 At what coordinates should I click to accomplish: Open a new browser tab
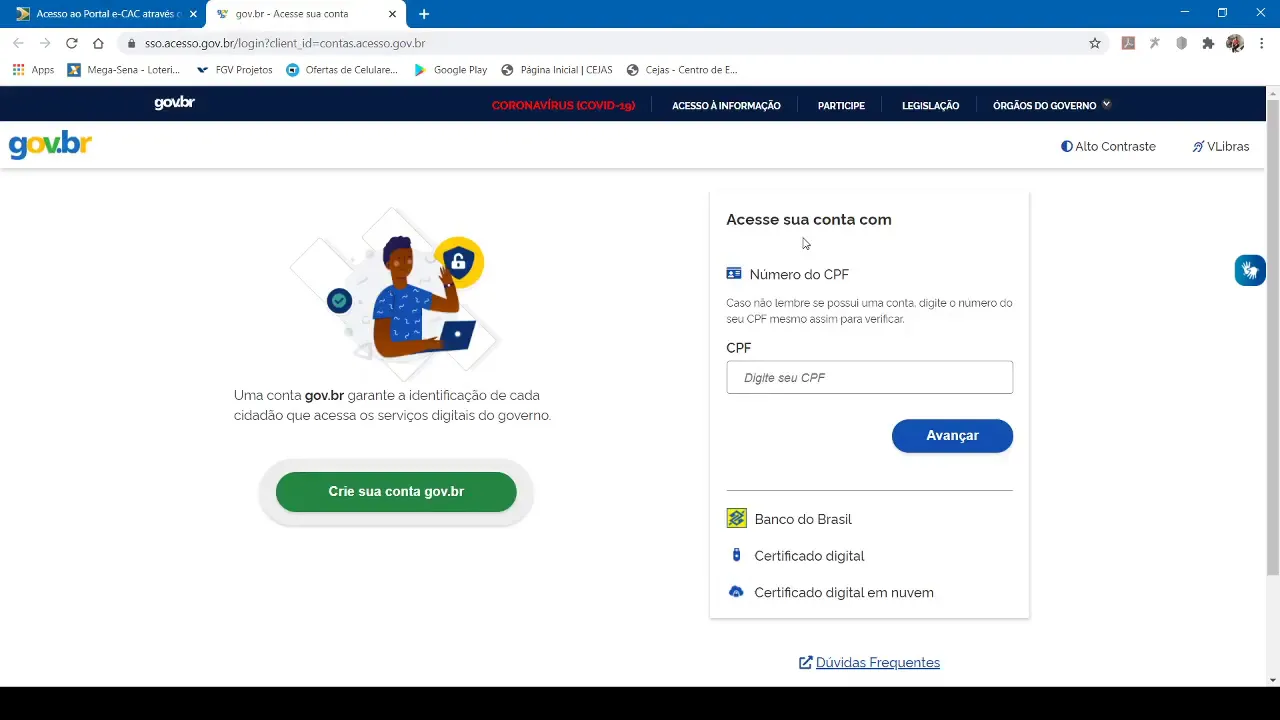424,14
